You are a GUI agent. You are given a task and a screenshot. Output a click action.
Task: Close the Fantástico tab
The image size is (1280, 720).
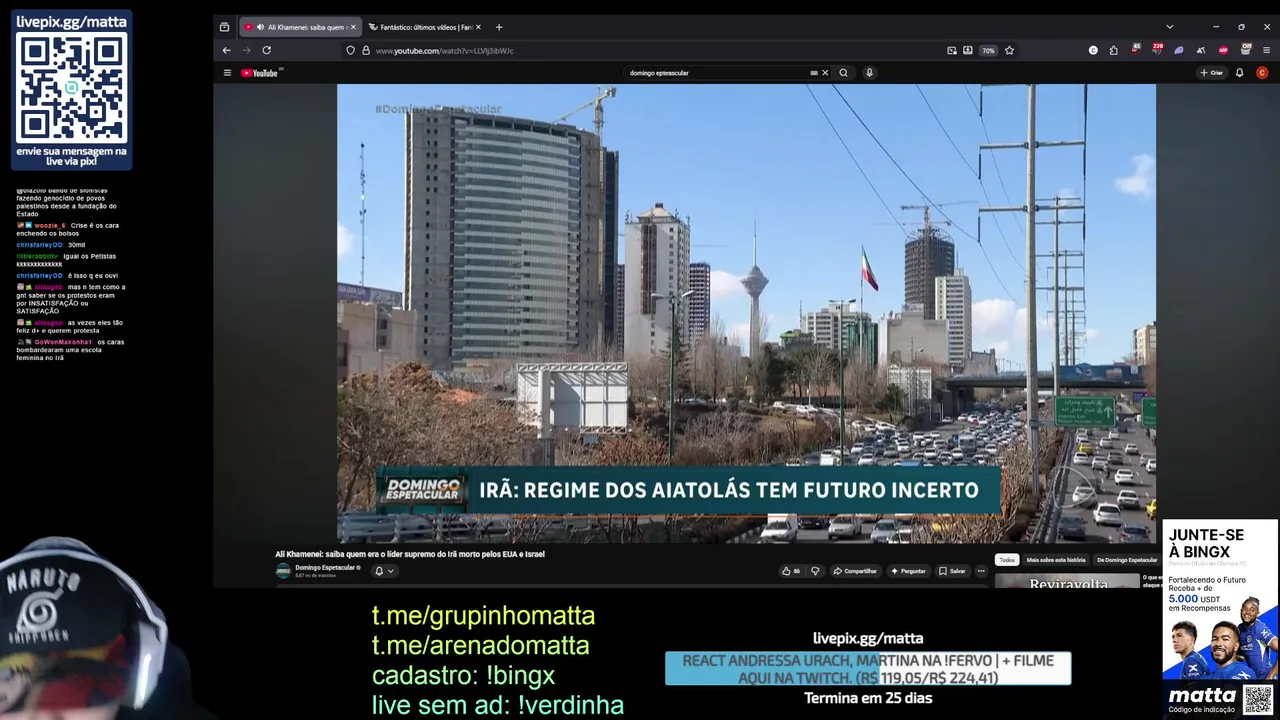[478, 27]
